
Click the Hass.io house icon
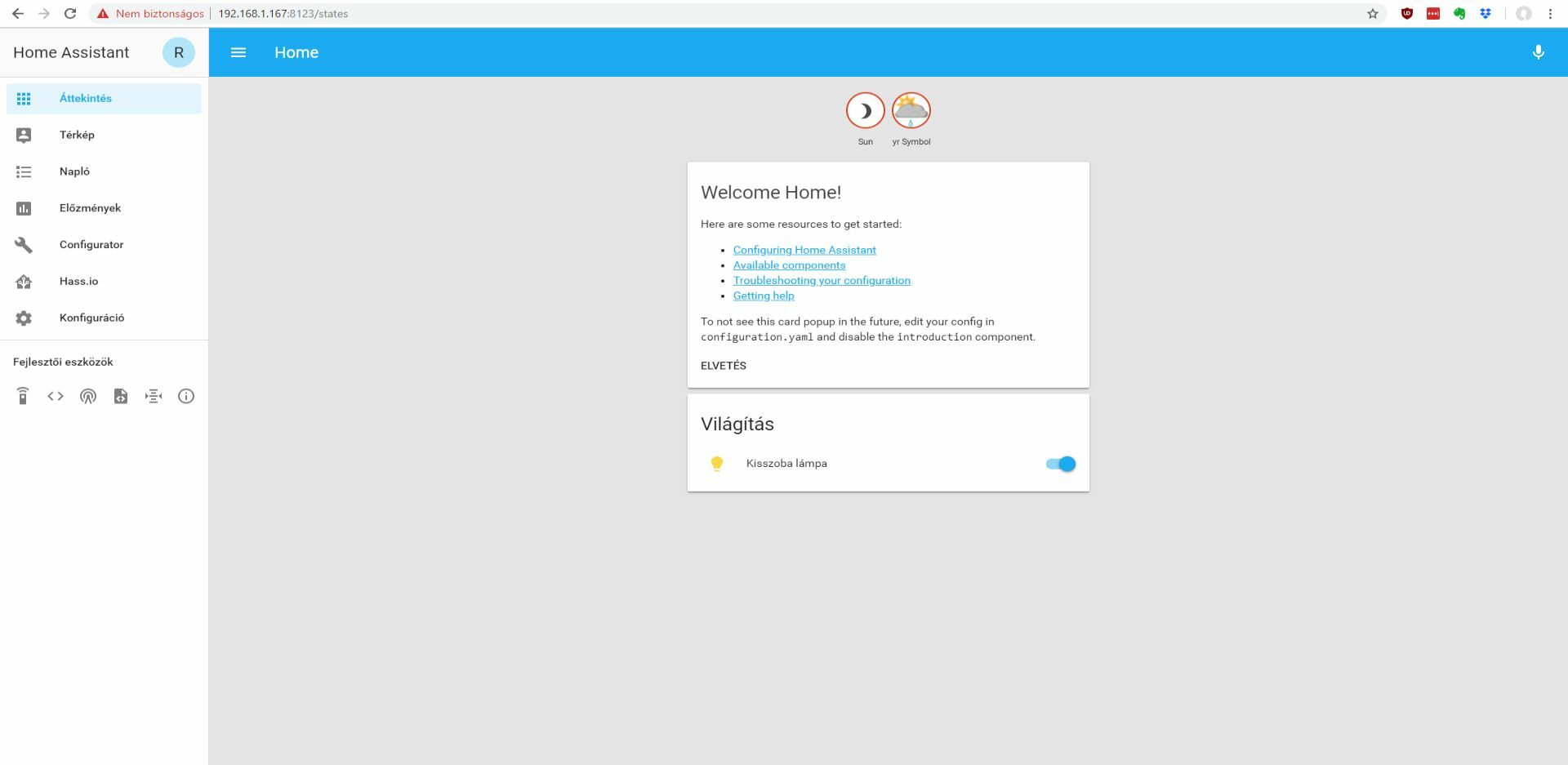[x=24, y=282]
